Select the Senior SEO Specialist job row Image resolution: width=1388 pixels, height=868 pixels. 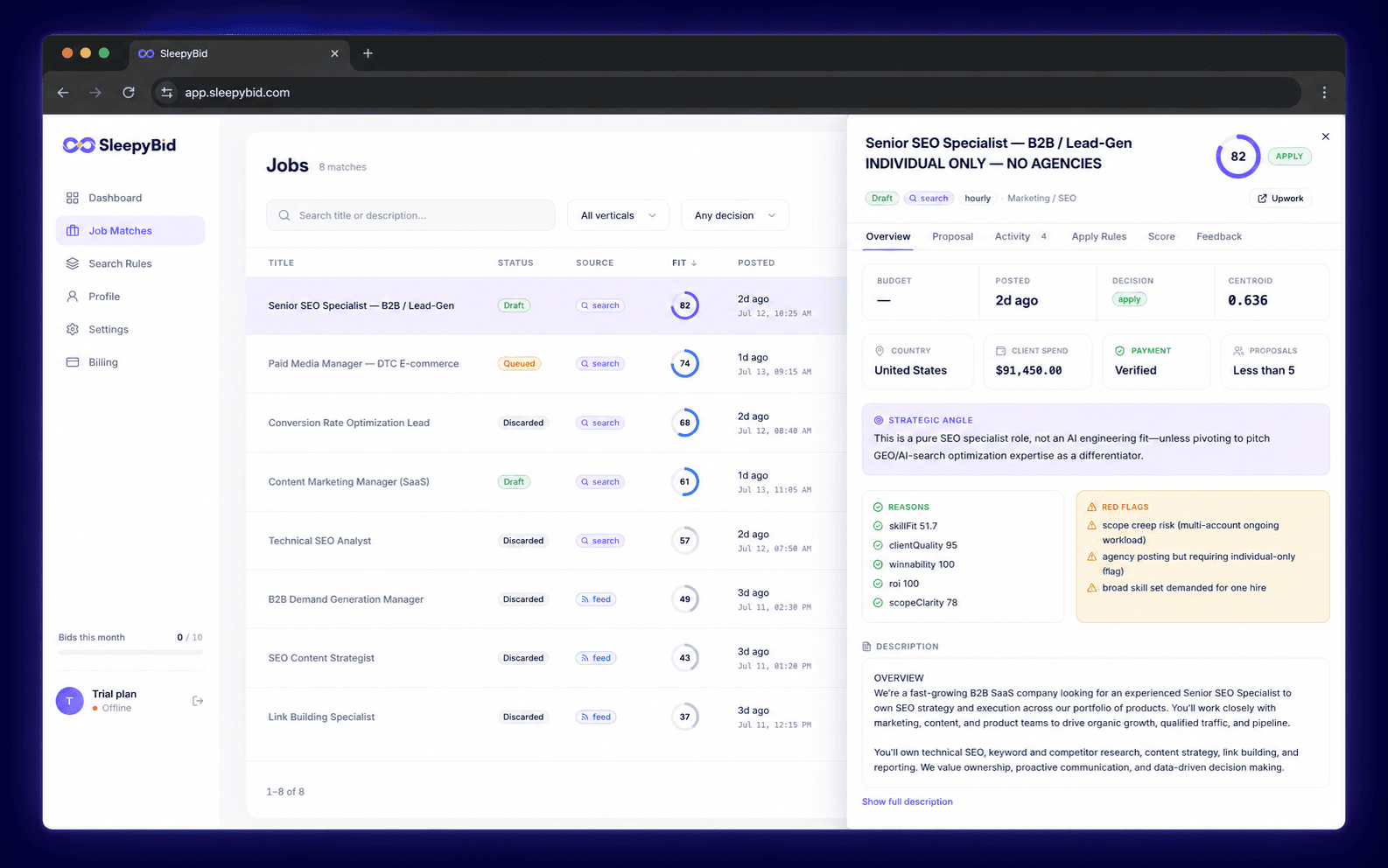click(546, 305)
